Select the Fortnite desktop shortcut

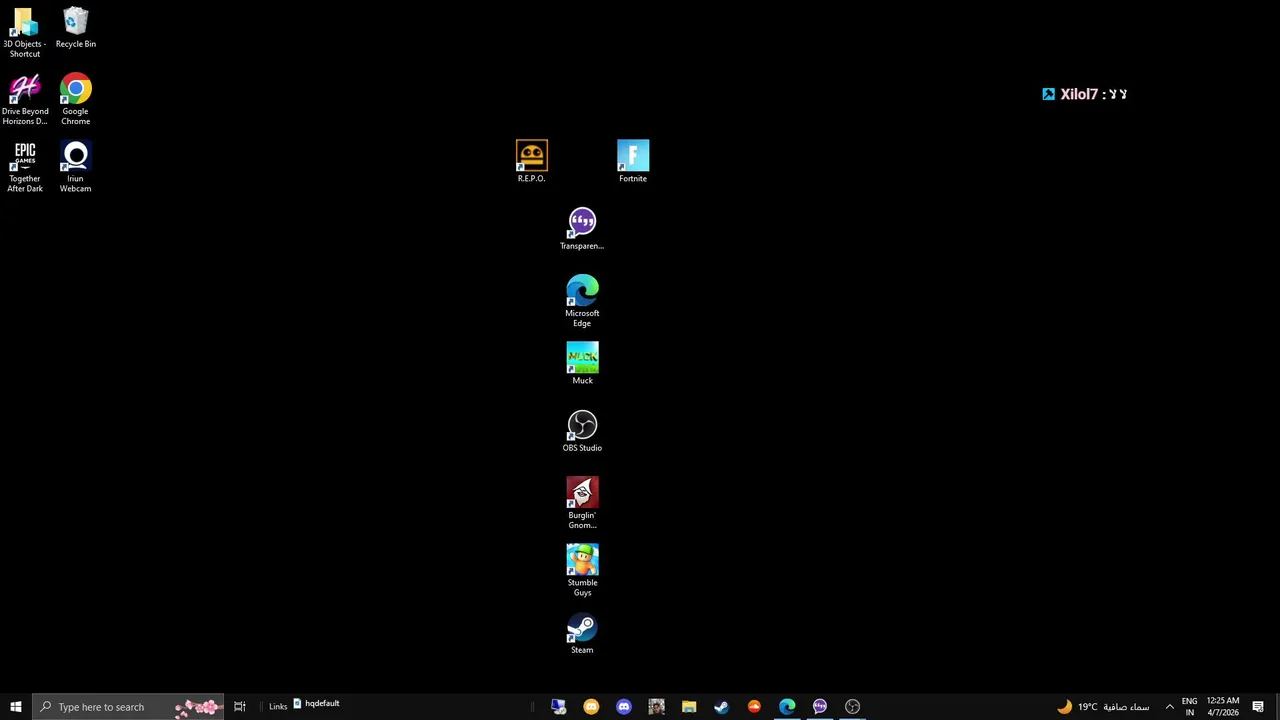click(x=633, y=161)
